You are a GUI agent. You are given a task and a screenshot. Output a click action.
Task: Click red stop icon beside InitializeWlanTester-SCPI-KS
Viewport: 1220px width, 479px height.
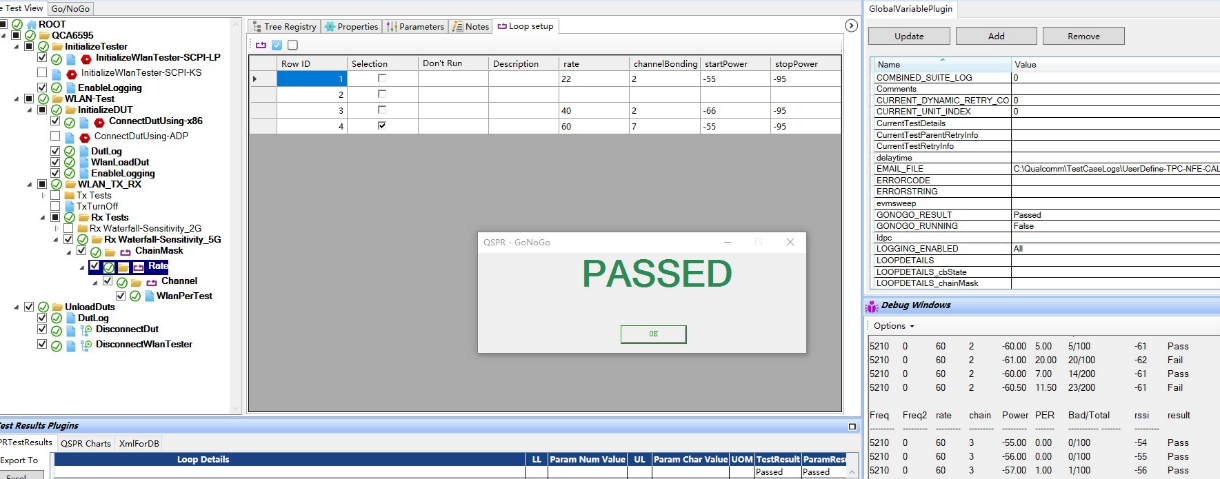(x=71, y=74)
